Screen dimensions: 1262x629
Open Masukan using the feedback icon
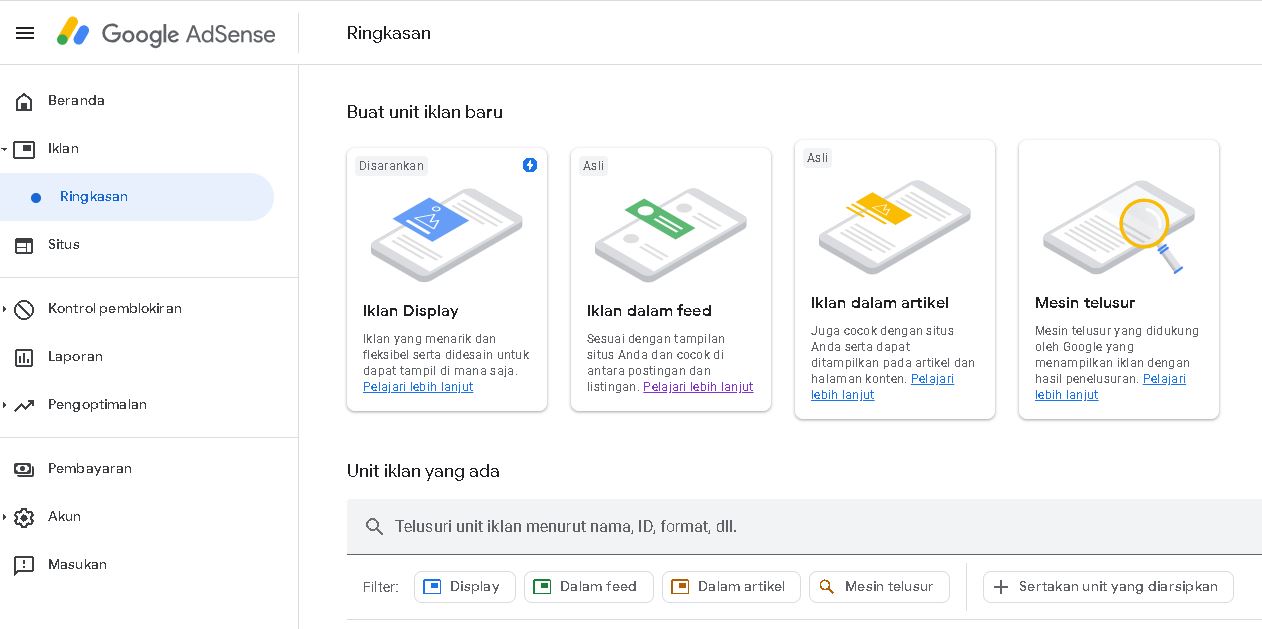click(25, 564)
